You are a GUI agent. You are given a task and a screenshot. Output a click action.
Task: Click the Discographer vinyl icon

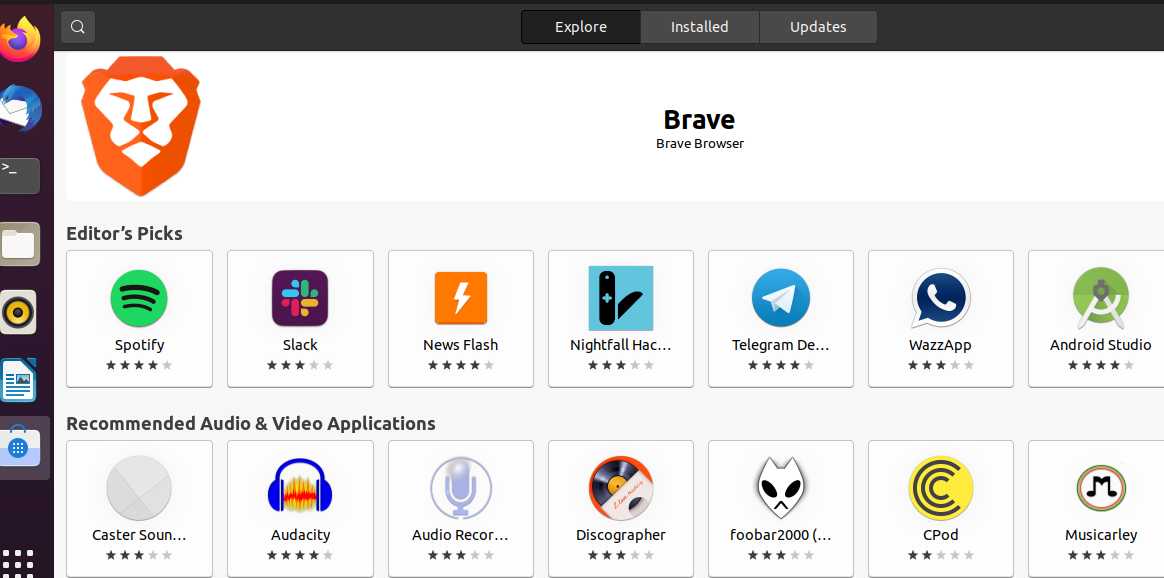click(620, 488)
